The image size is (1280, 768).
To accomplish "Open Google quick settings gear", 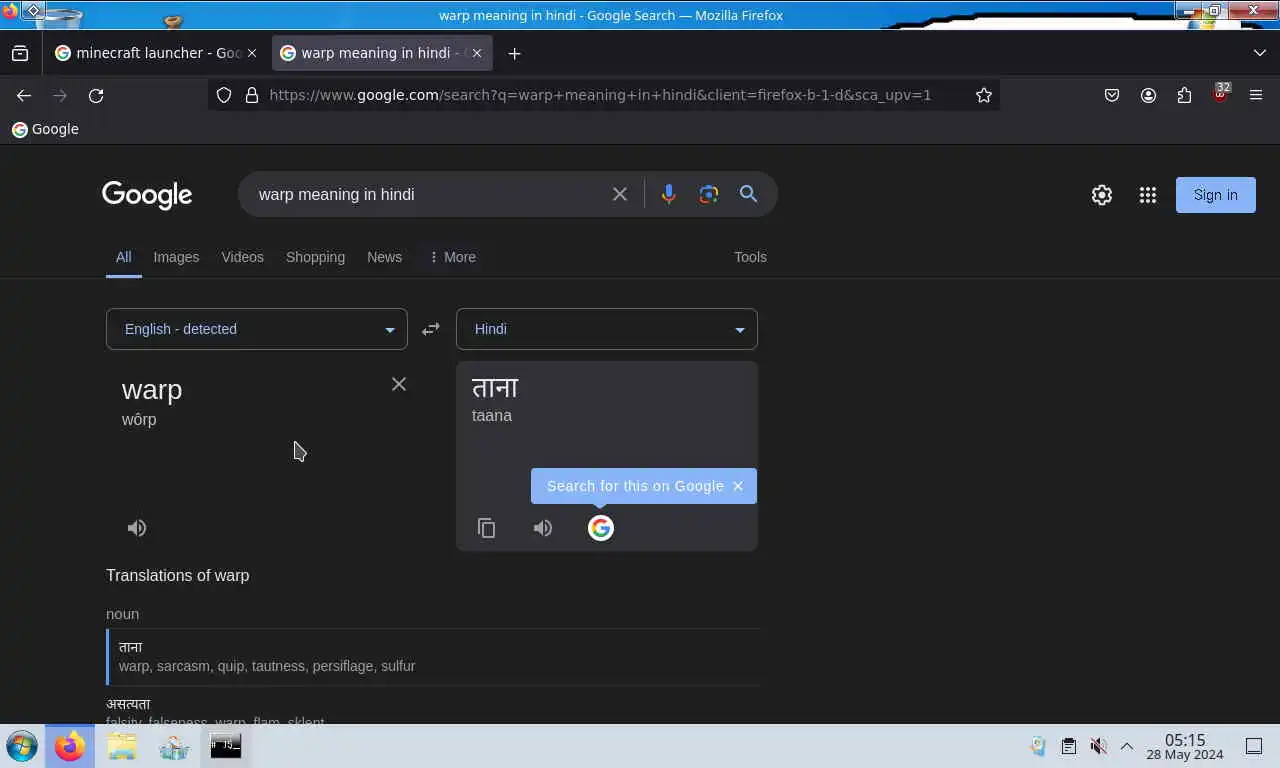I will (x=1102, y=195).
